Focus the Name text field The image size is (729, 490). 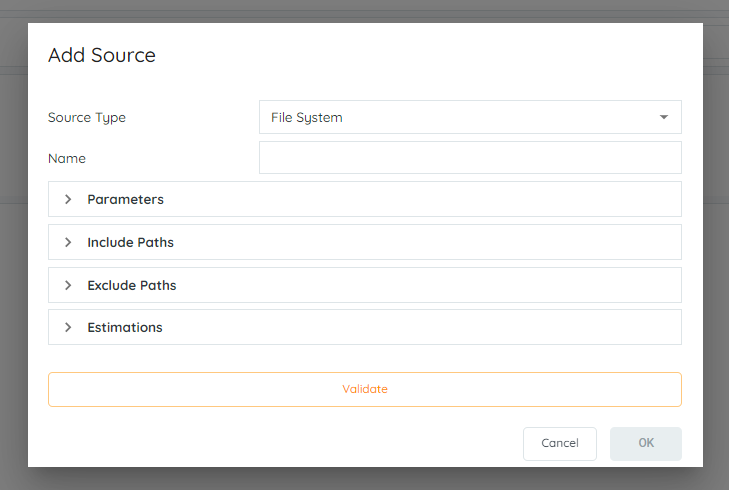tap(470, 158)
